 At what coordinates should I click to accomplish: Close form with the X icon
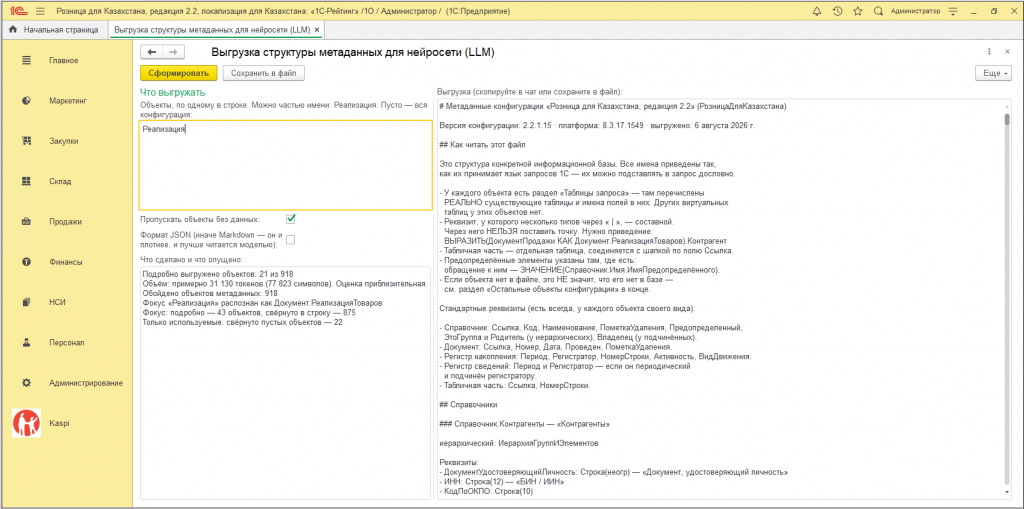coord(1006,52)
